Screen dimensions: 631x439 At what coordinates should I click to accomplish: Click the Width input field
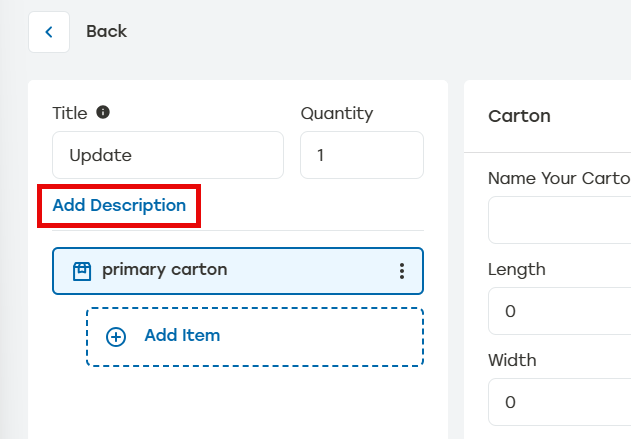(560, 402)
